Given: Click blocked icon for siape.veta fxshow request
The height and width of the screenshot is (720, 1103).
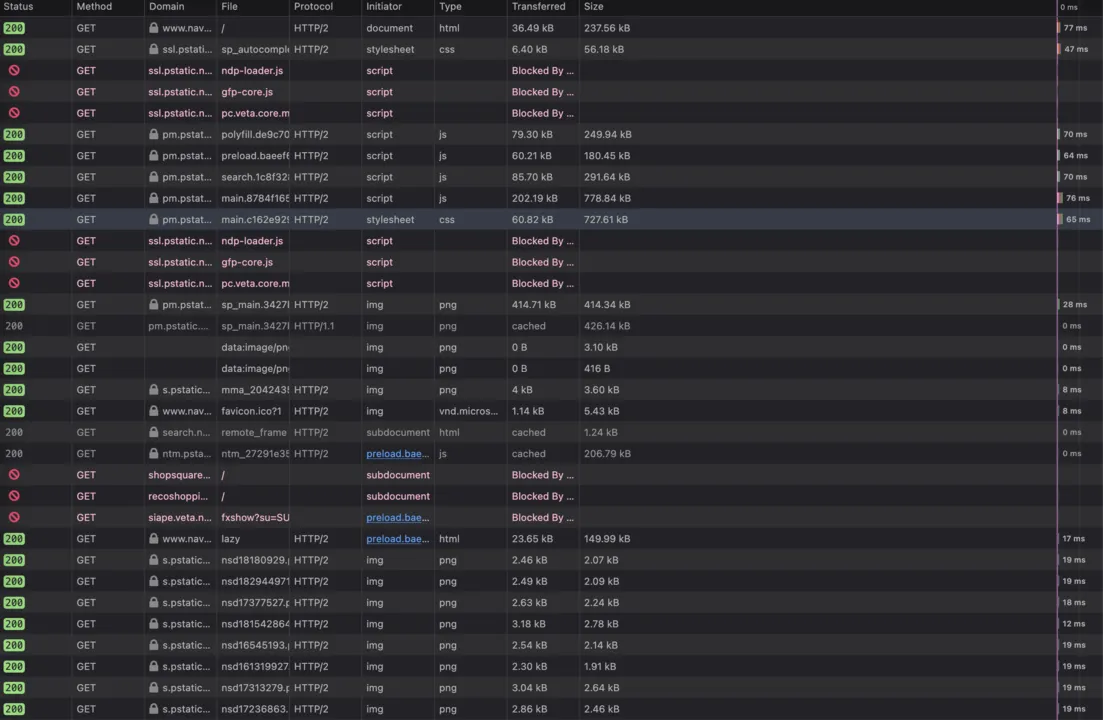Looking at the screenshot, I should pos(14,518).
